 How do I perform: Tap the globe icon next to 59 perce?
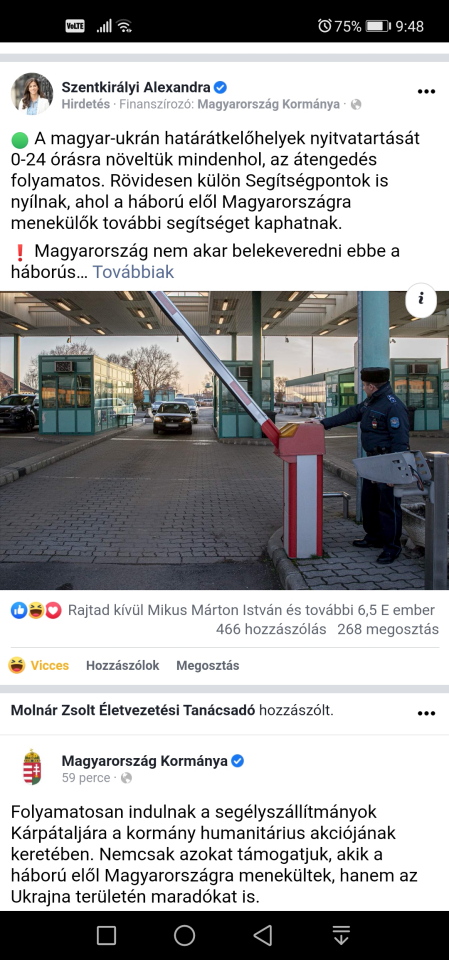[x=126, y=778]
